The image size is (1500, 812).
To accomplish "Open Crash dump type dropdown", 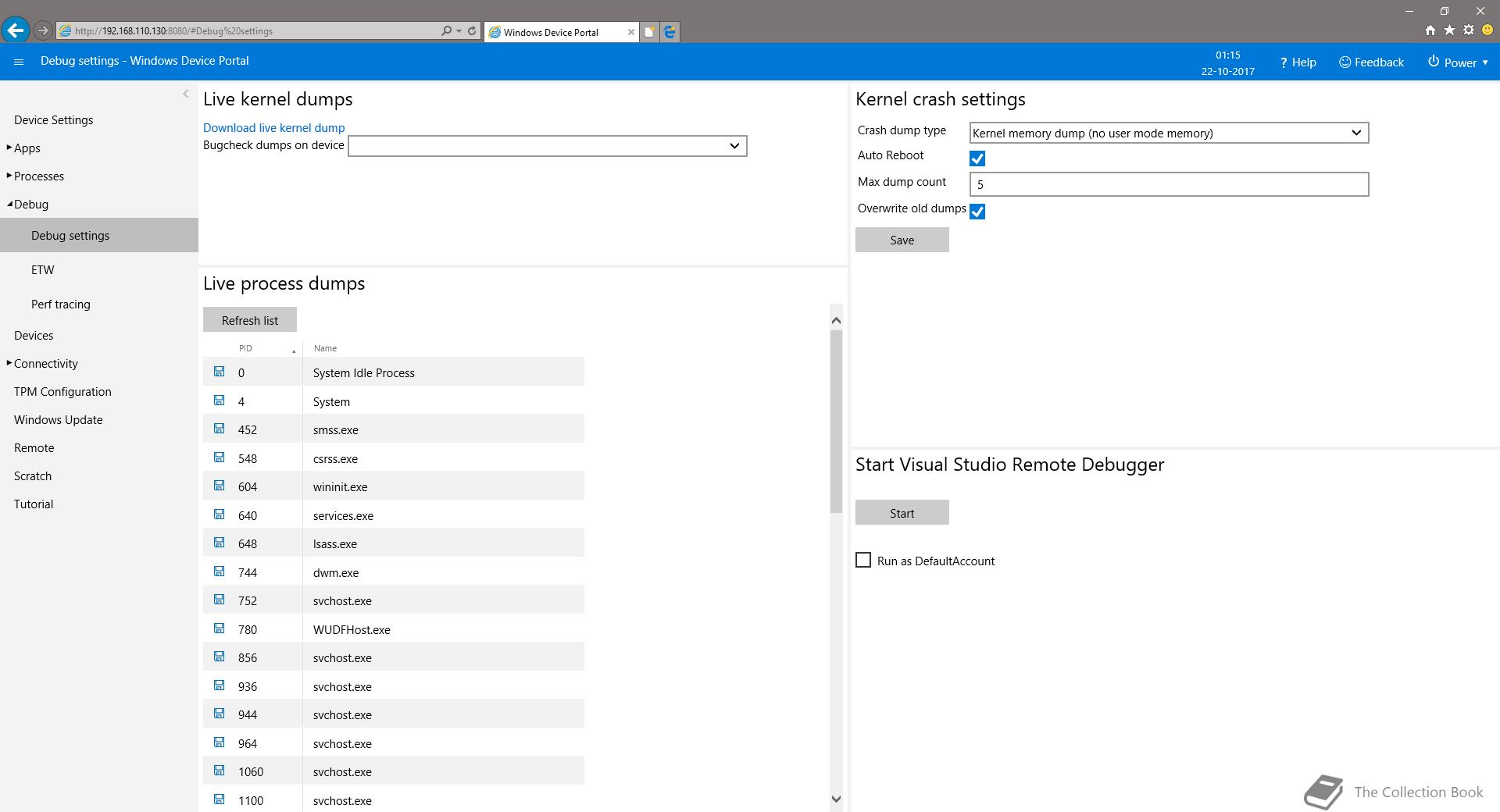I will coord(1169,133).
